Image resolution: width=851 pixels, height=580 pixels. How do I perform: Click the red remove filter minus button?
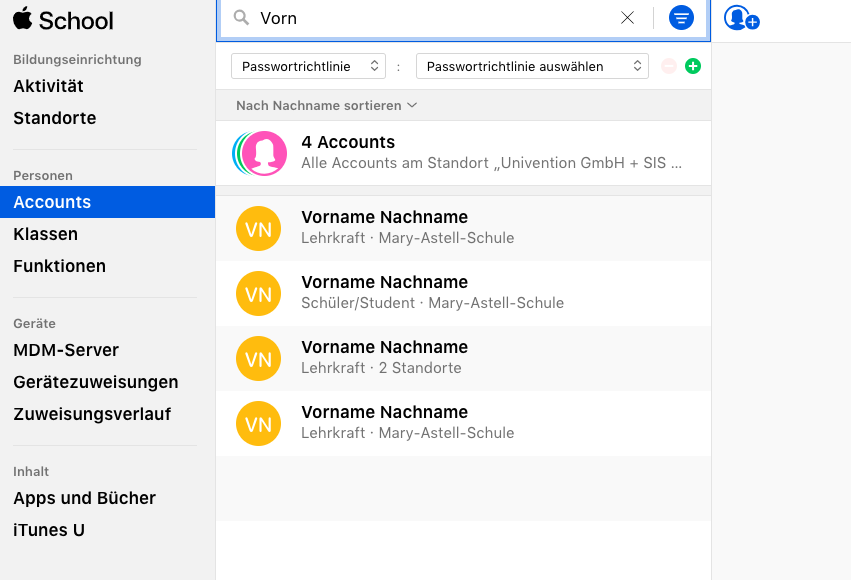point(669,66)
